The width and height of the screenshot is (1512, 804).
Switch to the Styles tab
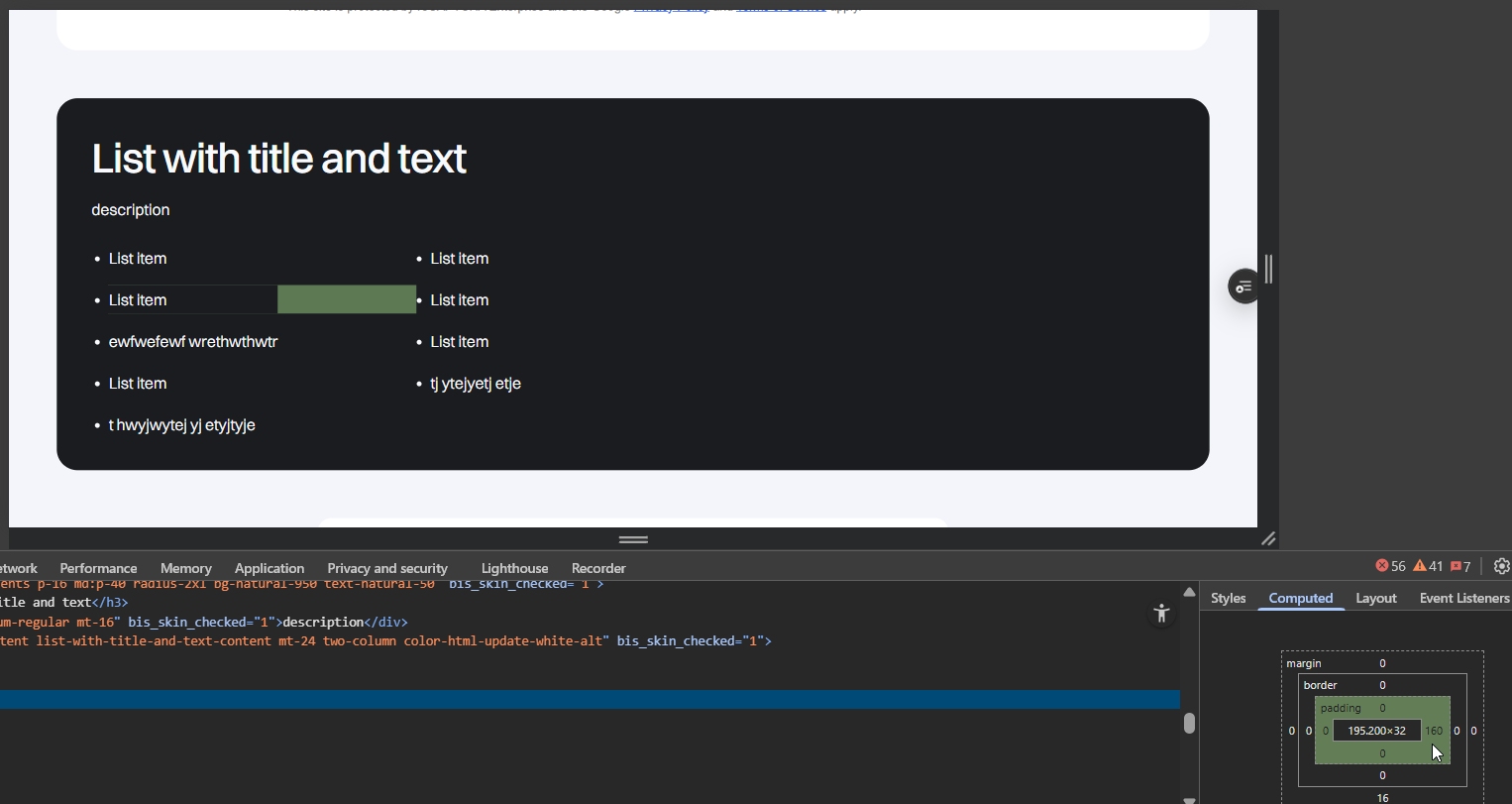coord(1228,598)
